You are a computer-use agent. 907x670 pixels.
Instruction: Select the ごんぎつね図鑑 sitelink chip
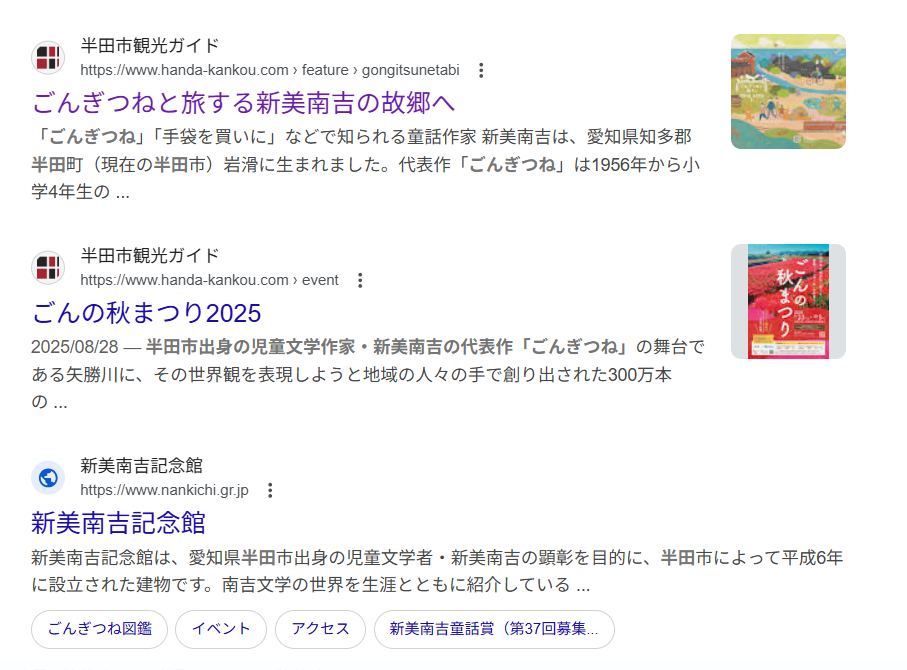[x=99, y=629]
